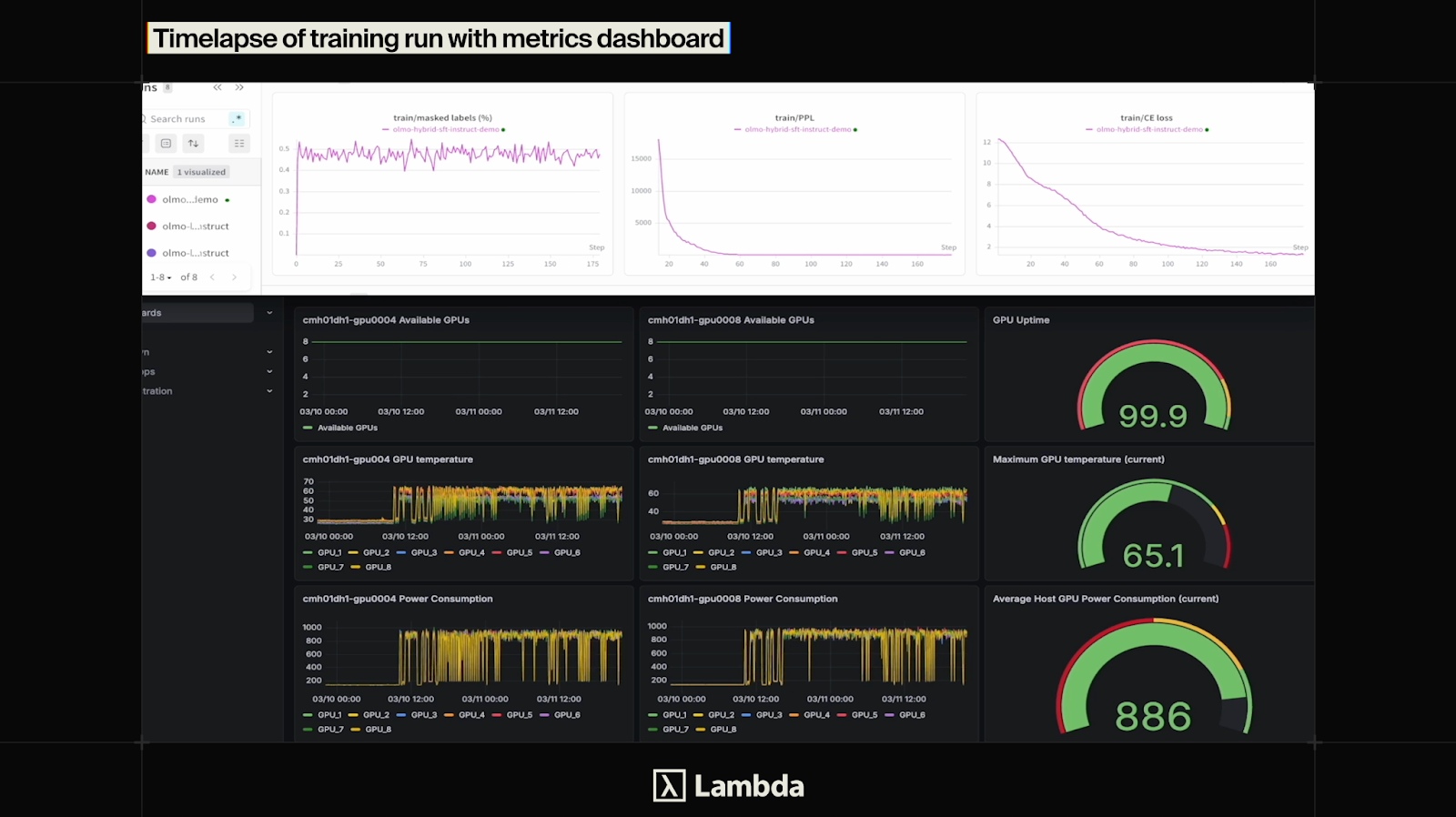Click the purple color dot of third olmo run
The height and width of the screenshot is (817, 1456).
151,253
